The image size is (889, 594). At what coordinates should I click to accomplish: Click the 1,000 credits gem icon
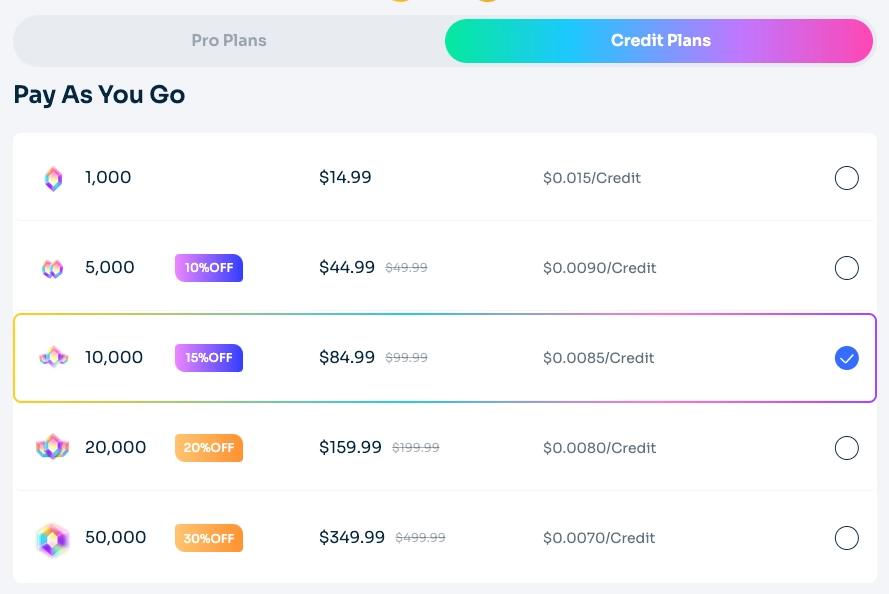(53, 178)
